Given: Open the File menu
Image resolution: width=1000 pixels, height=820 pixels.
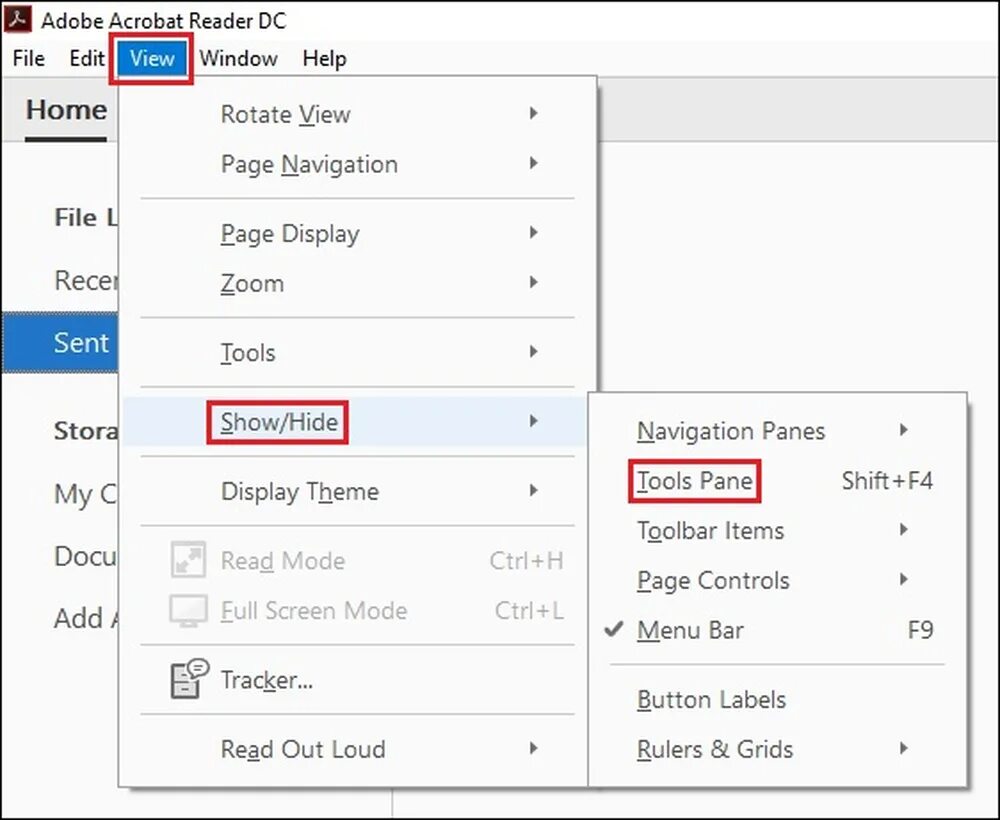Looking at the screenshot, I should pyautogui.click(x=29, y=58).
